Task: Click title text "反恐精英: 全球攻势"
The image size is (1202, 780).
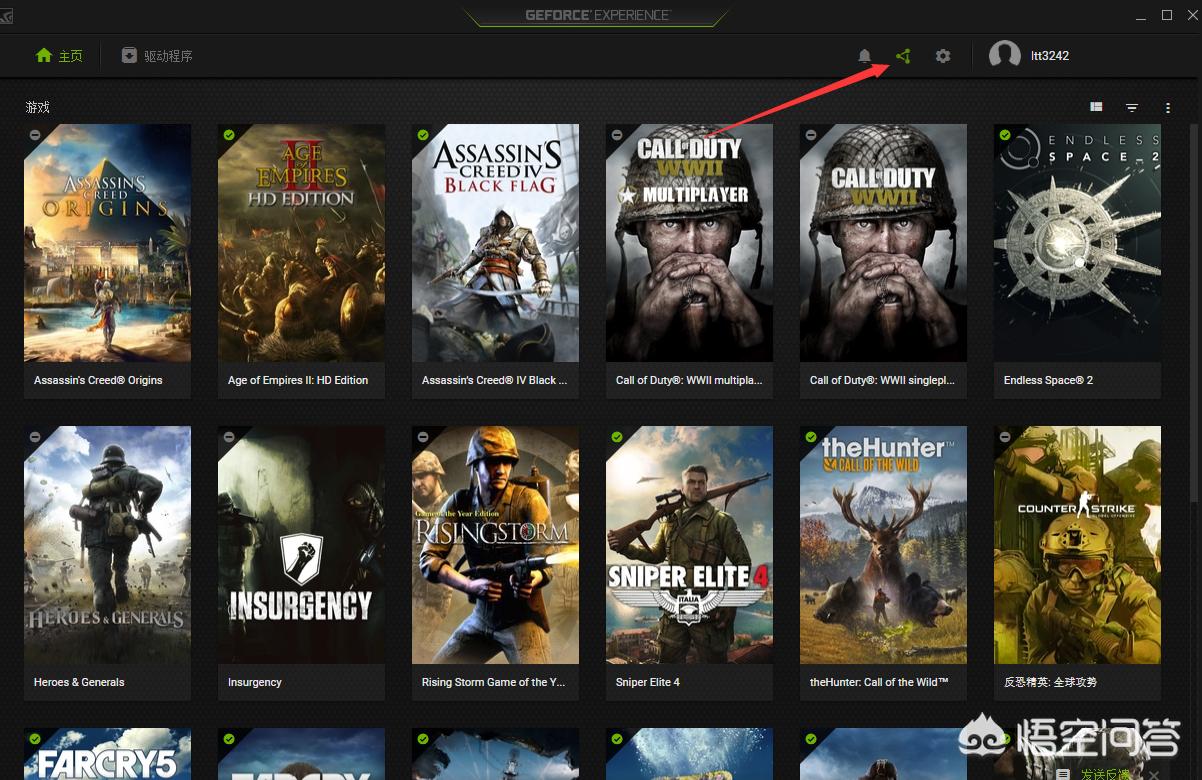Action: pos(1050,682)
